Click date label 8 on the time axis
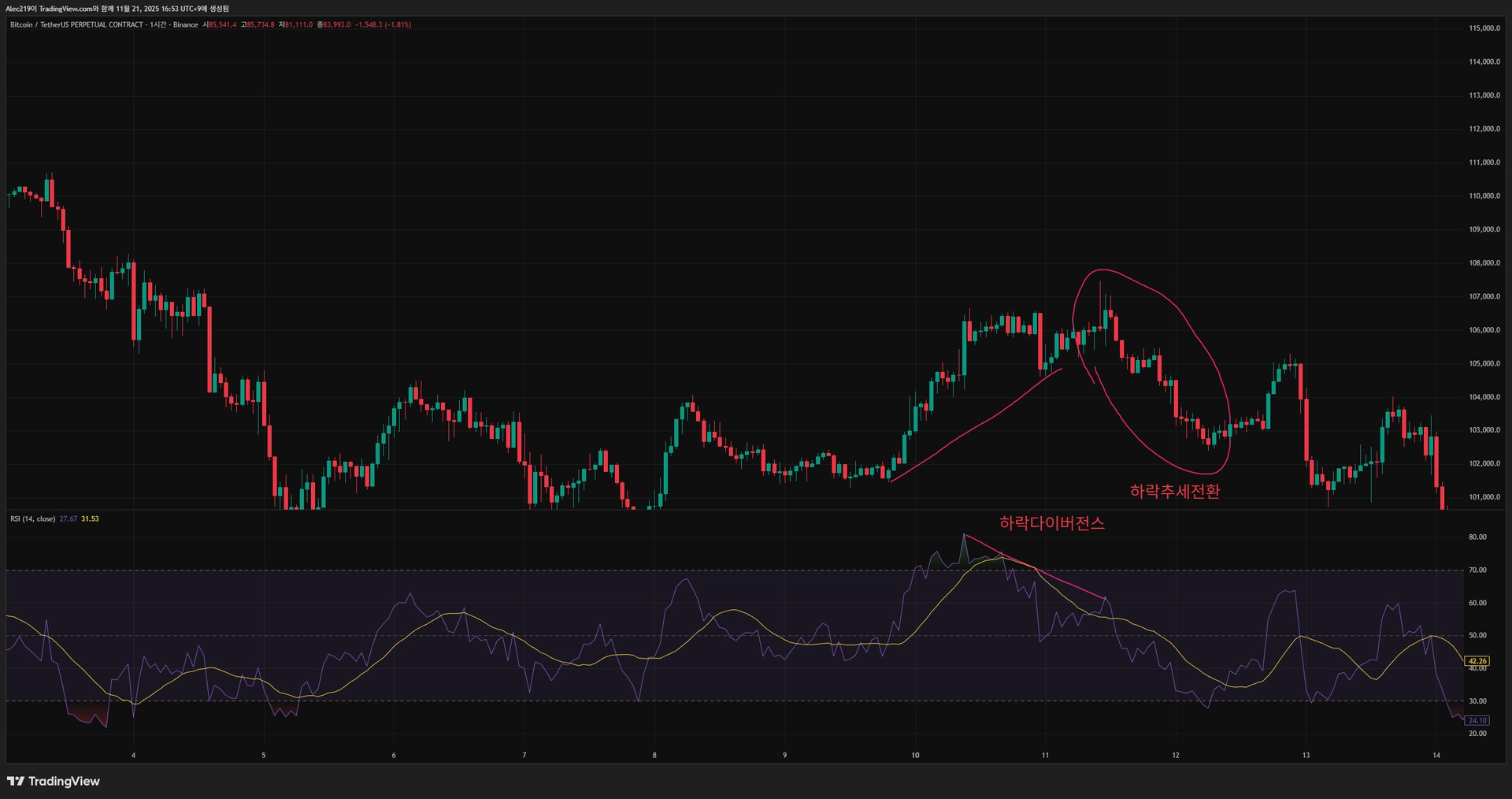The width and height of the screenshot is (1512, 799). pyautogui.click(x=654, y=755)
